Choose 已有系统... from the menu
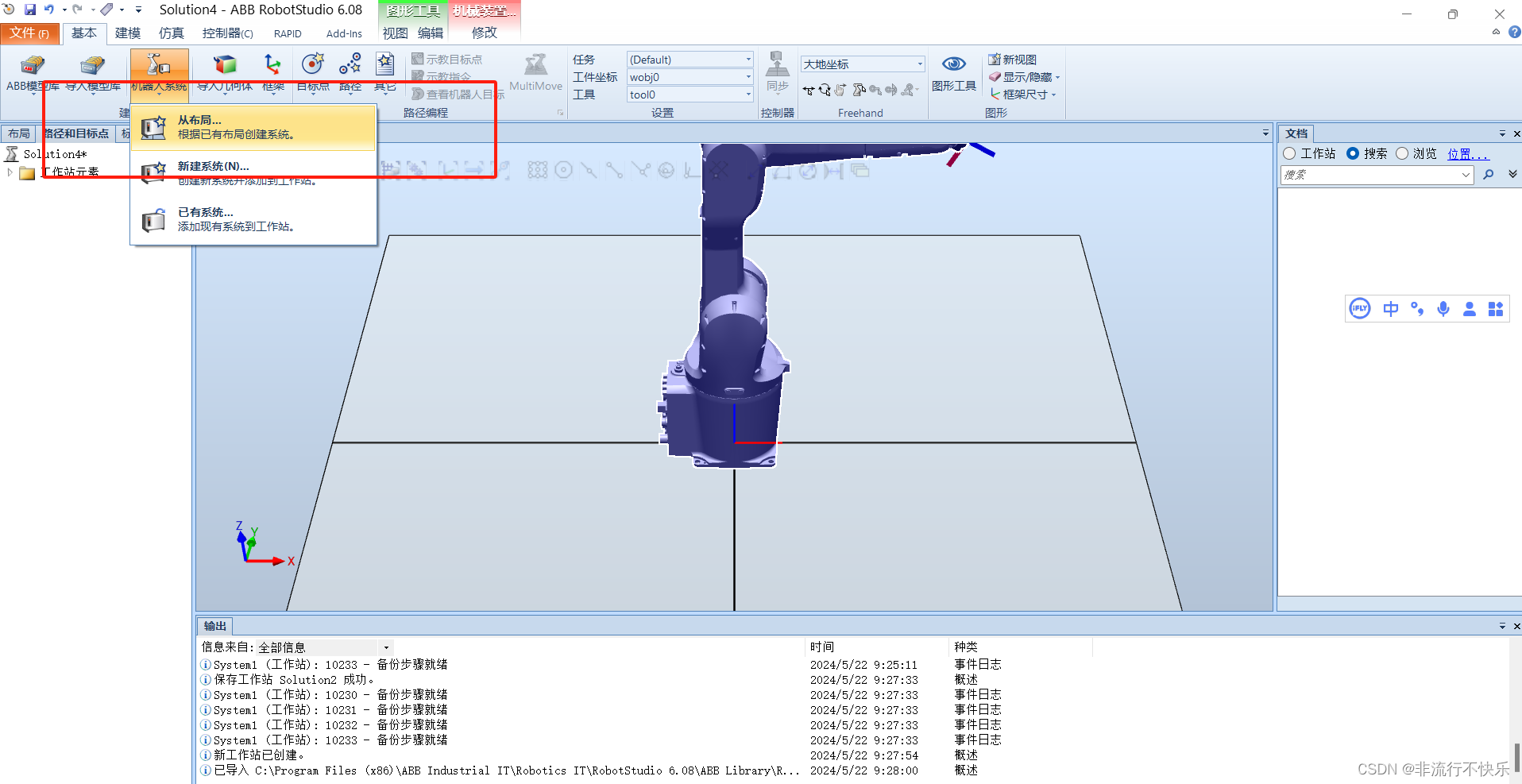This screenshot has width=1522, height=784. [x=253, y=219]
